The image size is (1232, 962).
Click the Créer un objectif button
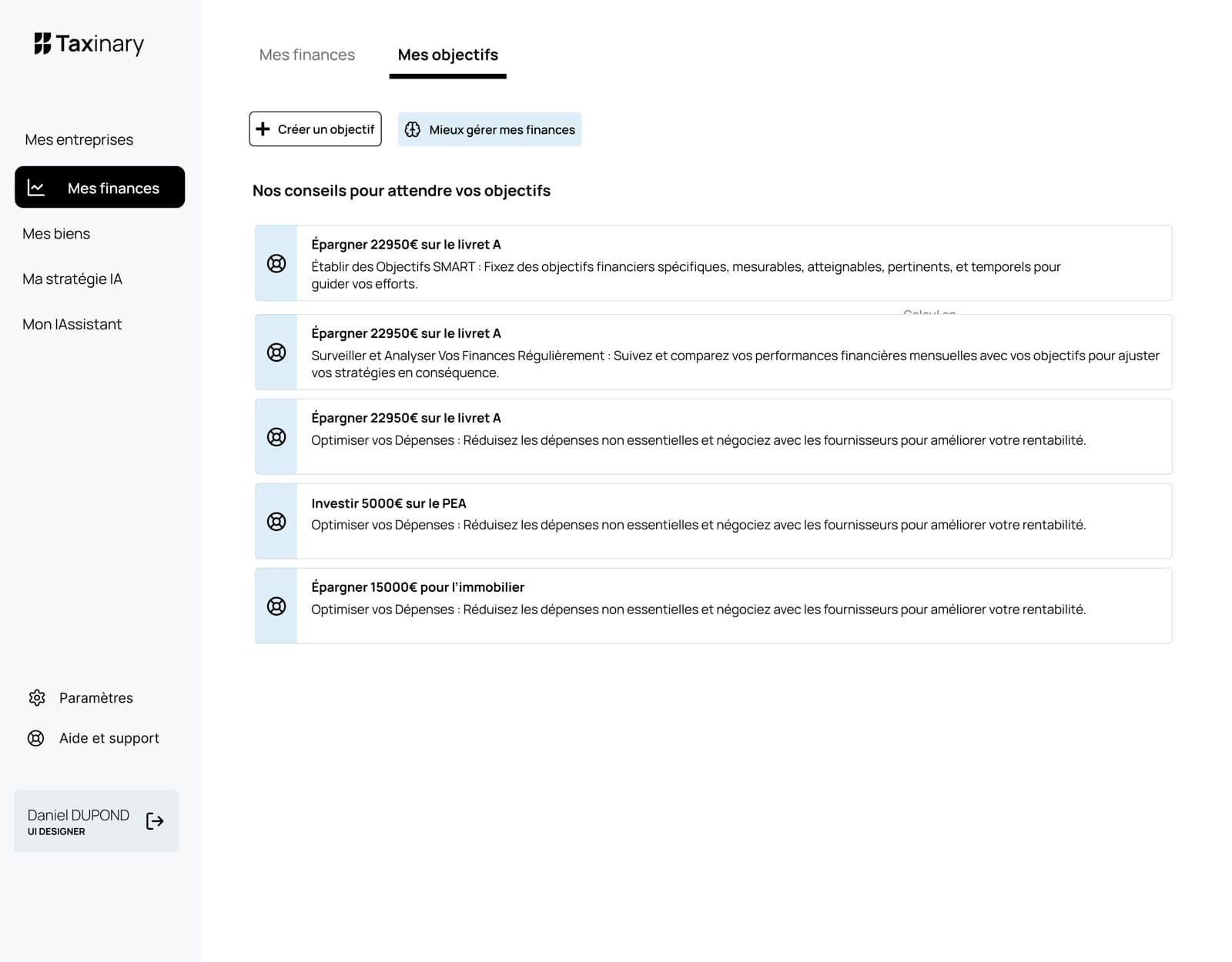[x=316, y=129]
